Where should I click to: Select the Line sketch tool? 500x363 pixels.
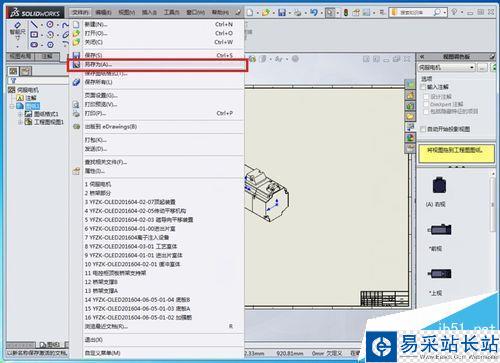34,24
